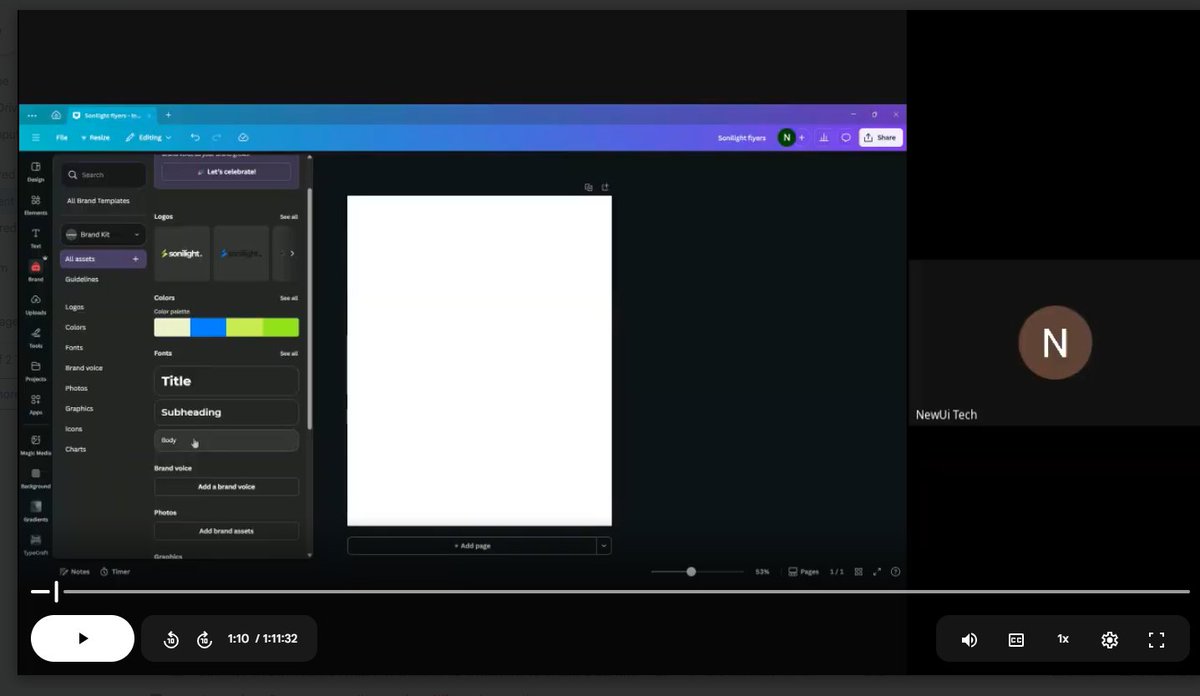Open the Design sidebar tab
This screenshot has width=1200, height=696.
click(36, 171)
